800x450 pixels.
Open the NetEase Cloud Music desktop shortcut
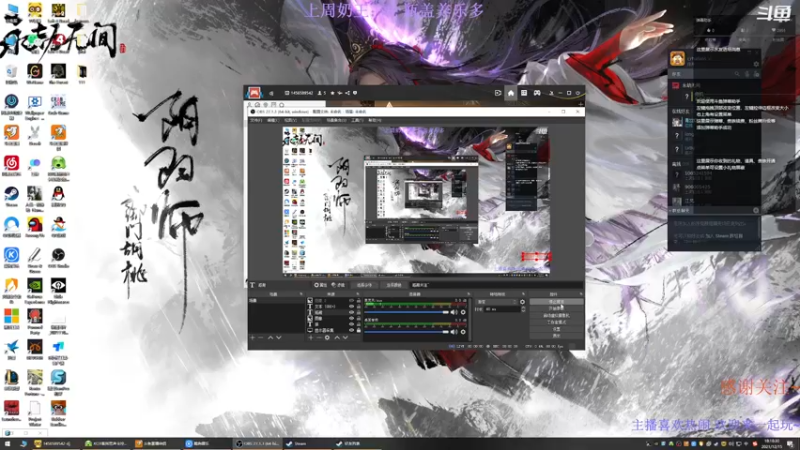coord(11,165)
